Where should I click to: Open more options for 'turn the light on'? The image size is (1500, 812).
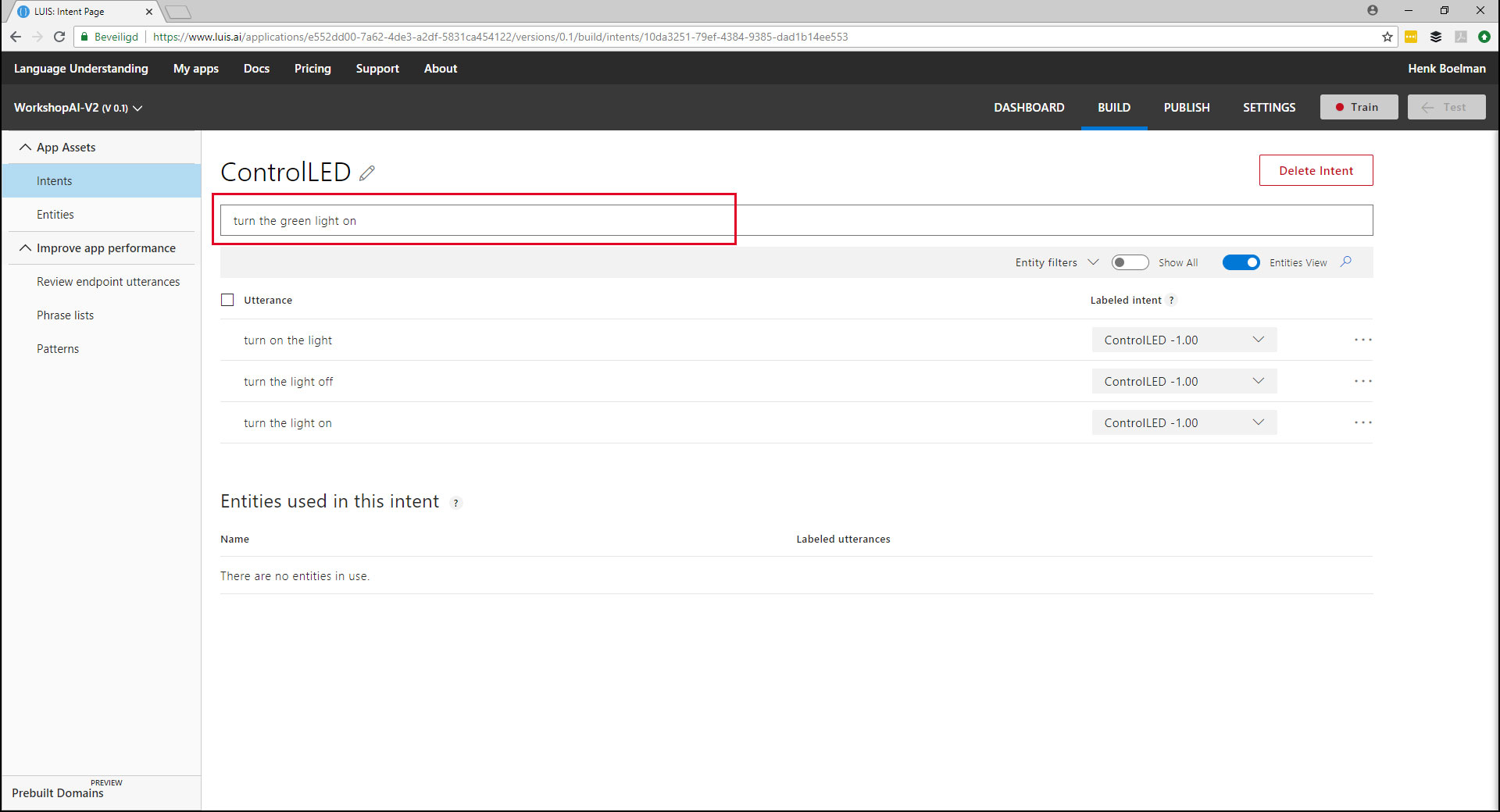click(x=1363, y=422)
